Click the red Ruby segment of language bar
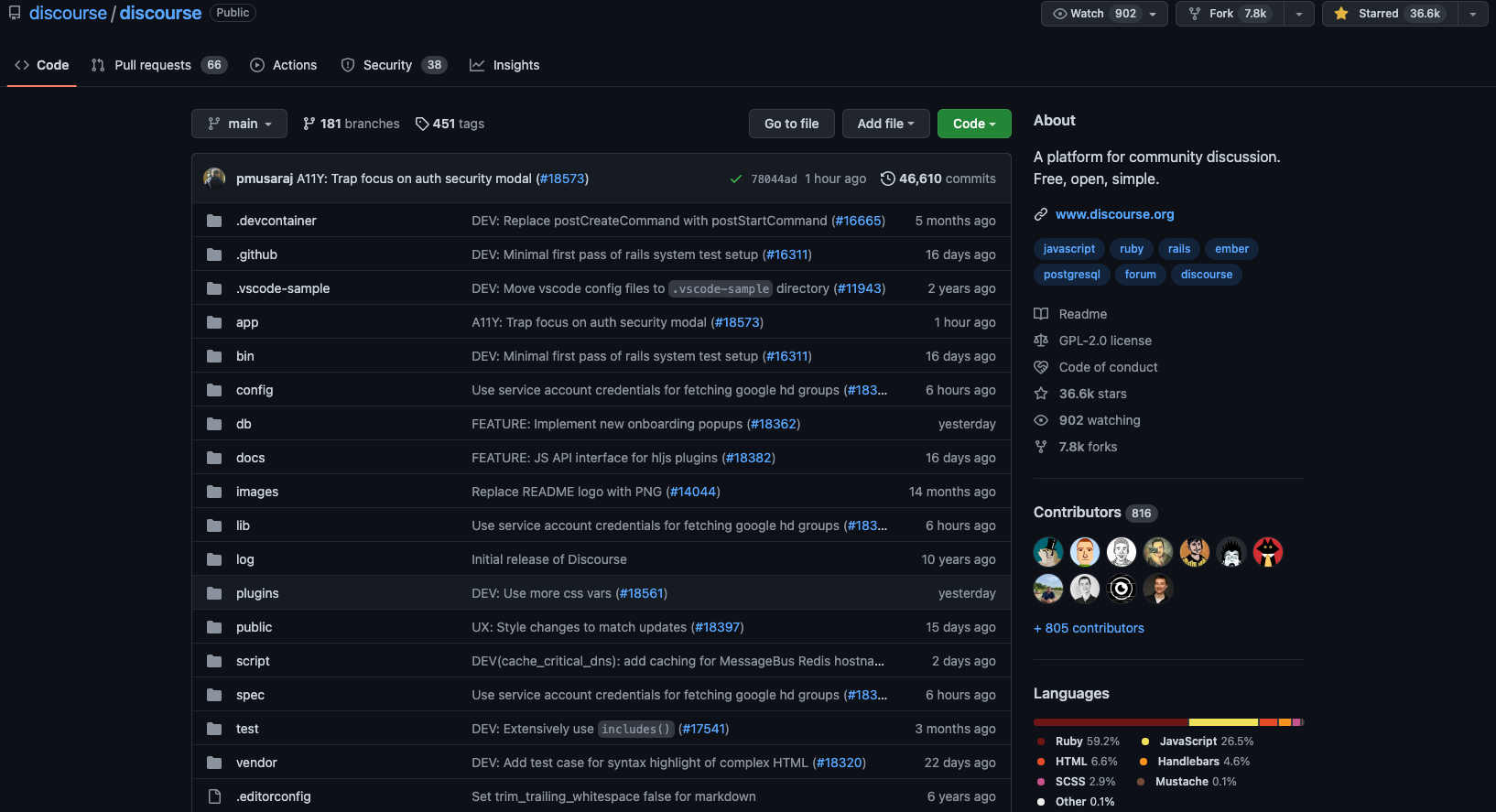The width and height of the screenshot is (1496, 812). point(1111,722)
